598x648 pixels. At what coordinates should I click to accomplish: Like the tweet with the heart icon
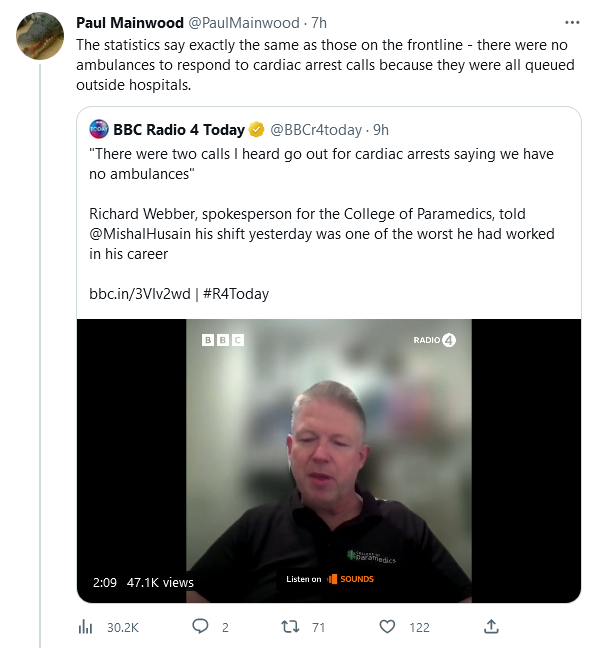click(x=387, y=627)
